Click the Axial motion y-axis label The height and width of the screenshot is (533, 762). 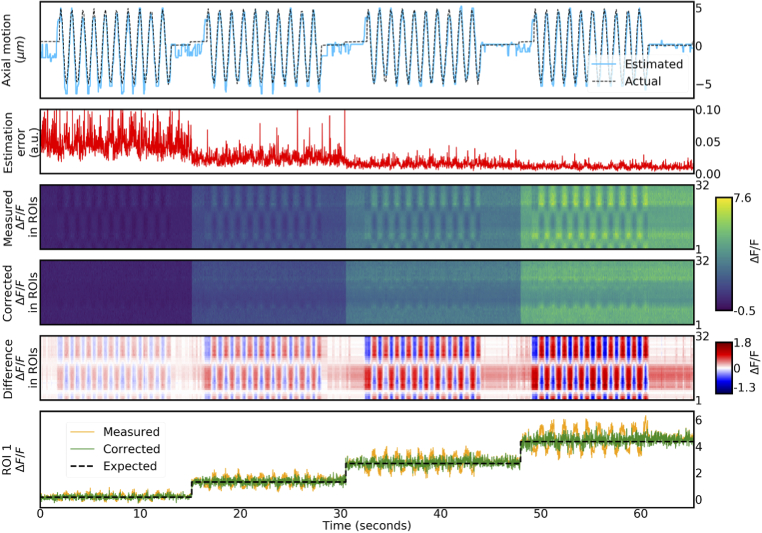coord(14,47)
